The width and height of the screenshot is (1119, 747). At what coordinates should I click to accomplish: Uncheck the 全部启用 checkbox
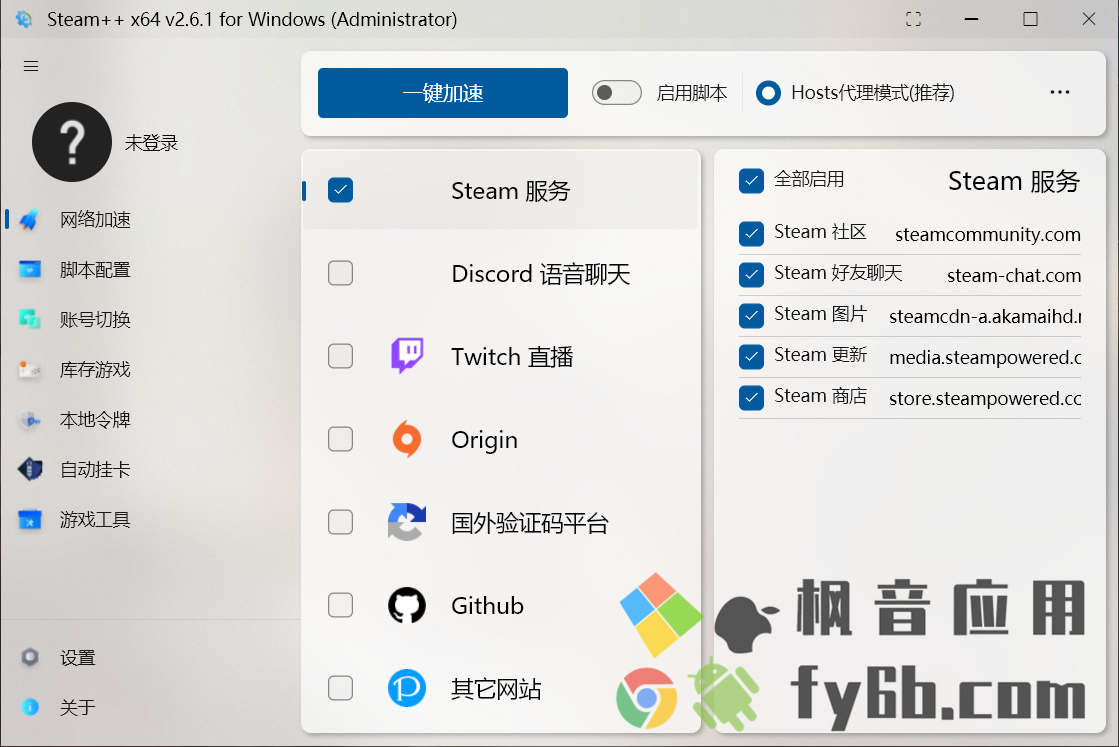coord(751,181)
